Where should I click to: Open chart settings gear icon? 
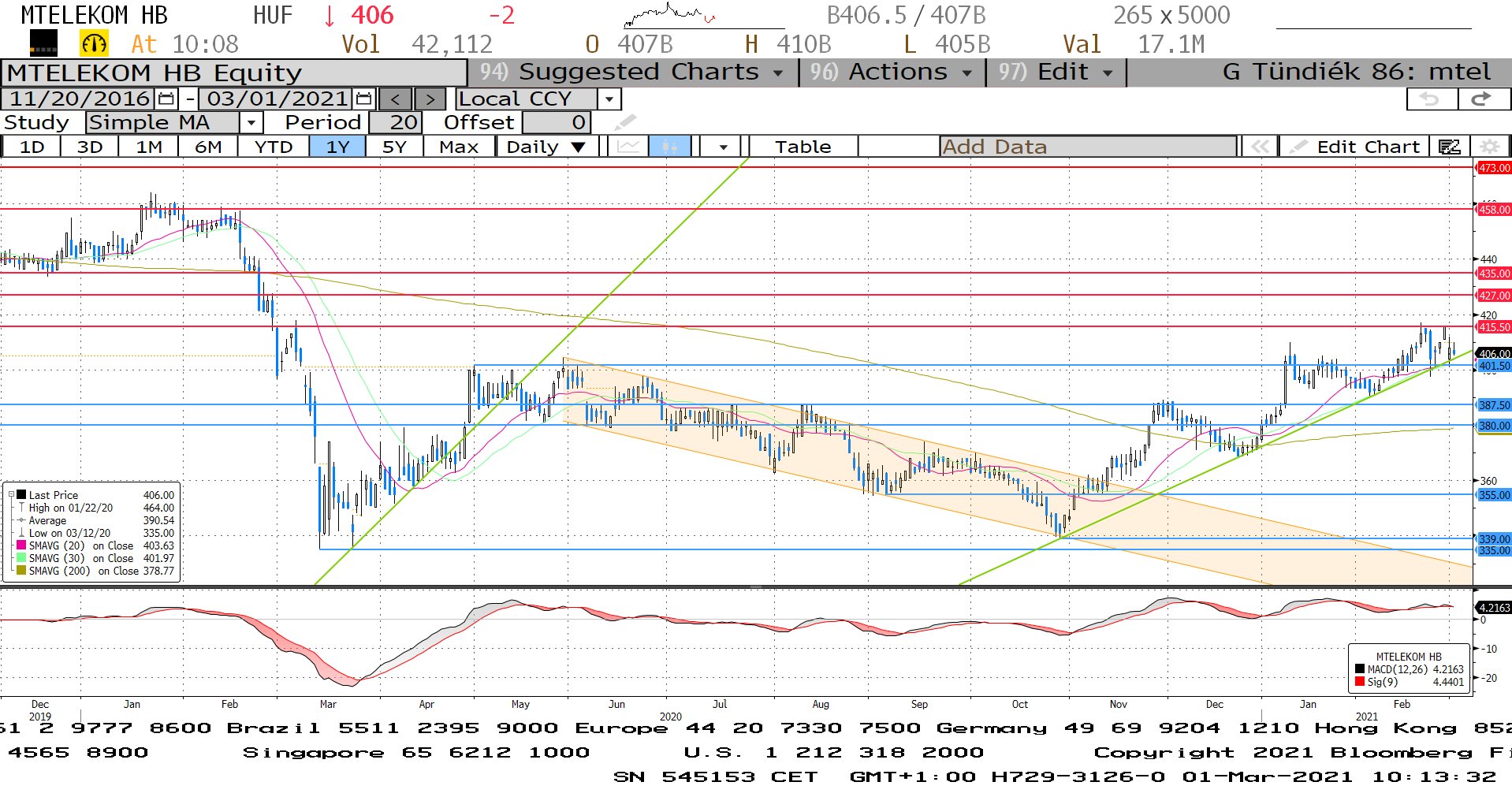[1489, 147]
